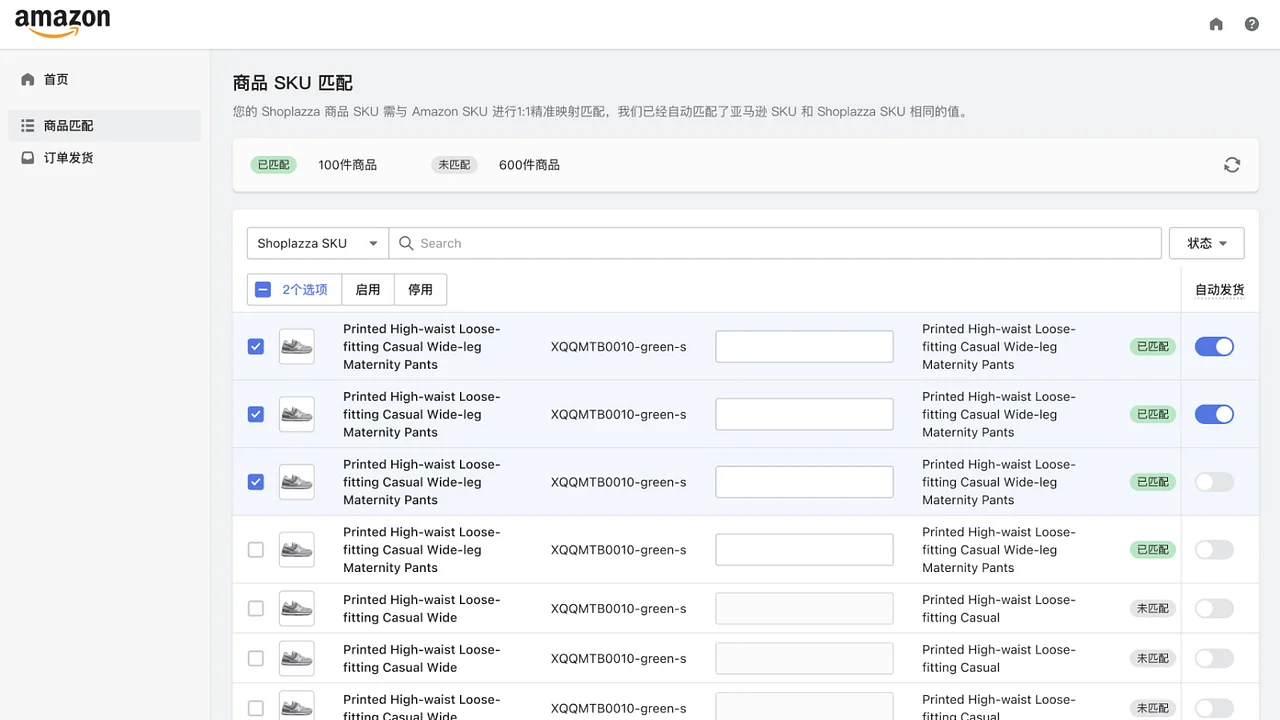This screenshot has height=720, width=1280.
Task: Click the 已匹配 tag in summary bar
Action: [x=273, y=165]
